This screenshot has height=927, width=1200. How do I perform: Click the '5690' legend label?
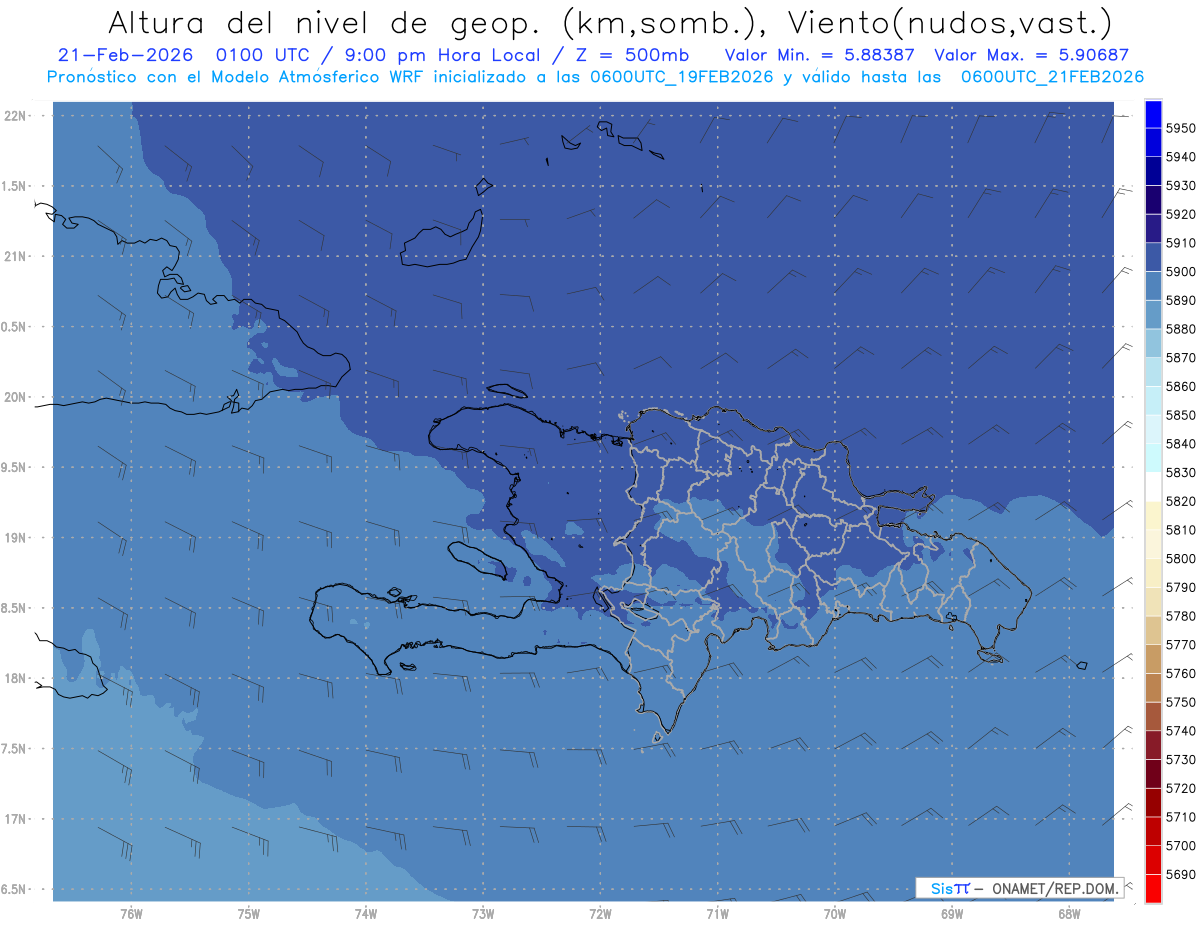click(x=1181, y=874)
